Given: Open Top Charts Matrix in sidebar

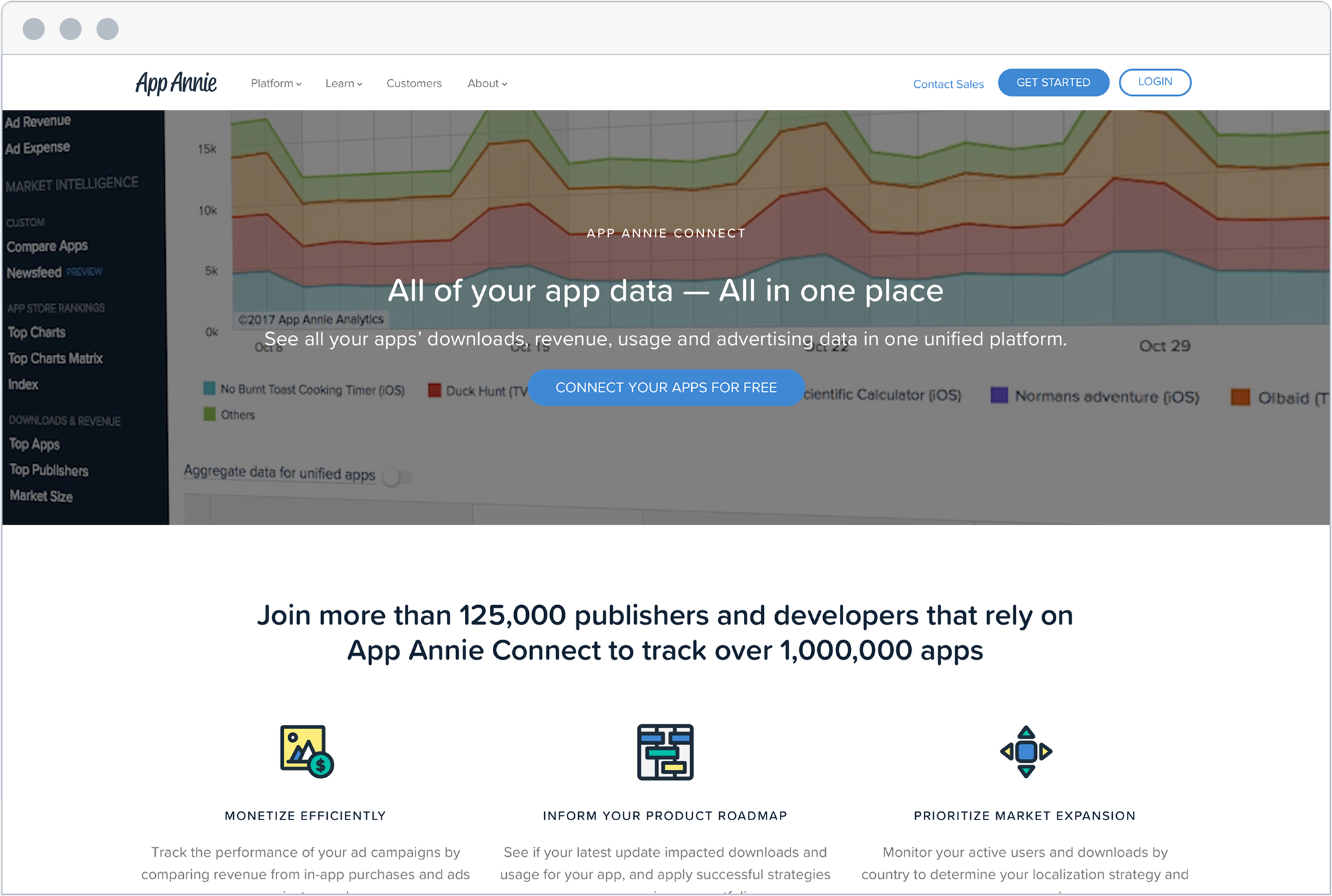Looking at the screenshot, I should (x=55, y=358).
